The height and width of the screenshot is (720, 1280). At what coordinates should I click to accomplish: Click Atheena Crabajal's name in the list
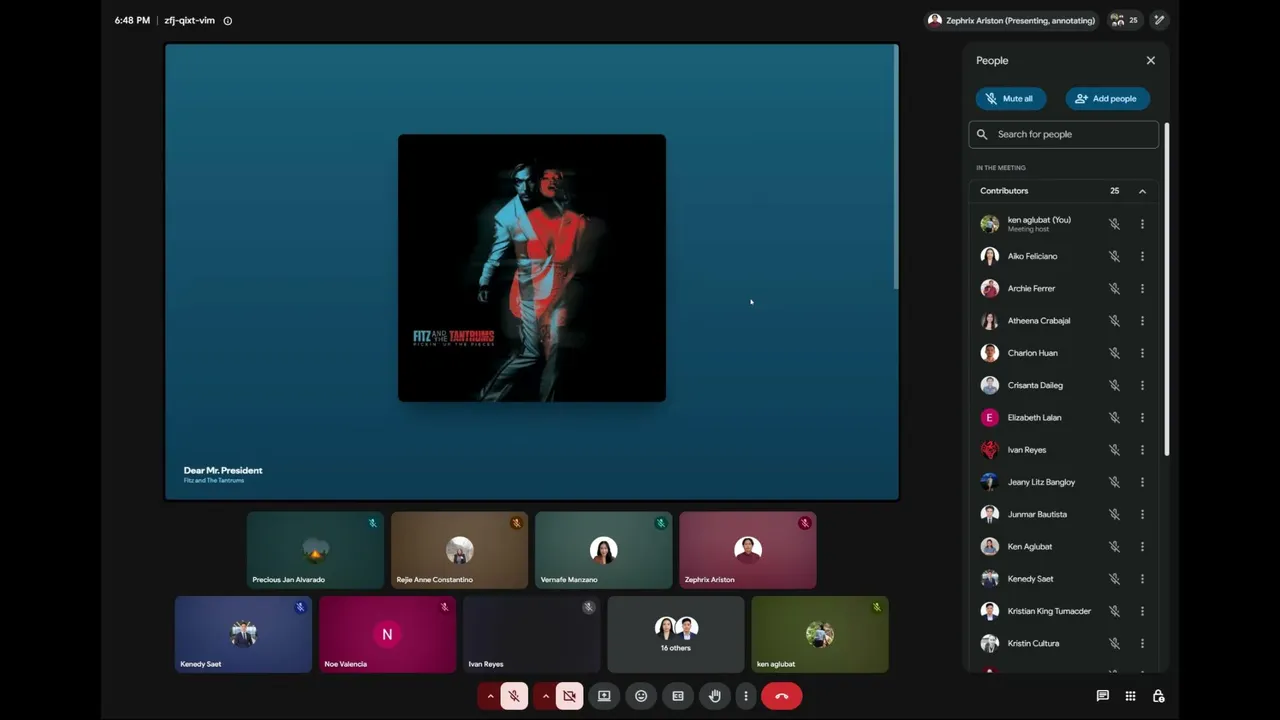pos(1039,321)
